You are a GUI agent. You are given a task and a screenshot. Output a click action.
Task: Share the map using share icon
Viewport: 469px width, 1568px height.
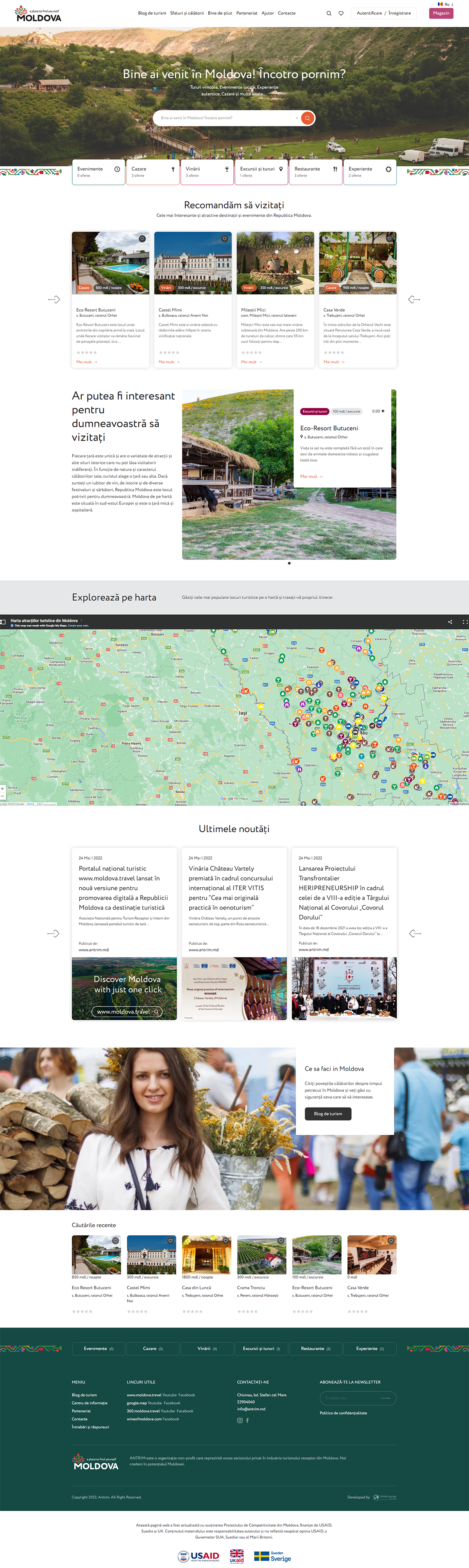[x=450, y=621]
